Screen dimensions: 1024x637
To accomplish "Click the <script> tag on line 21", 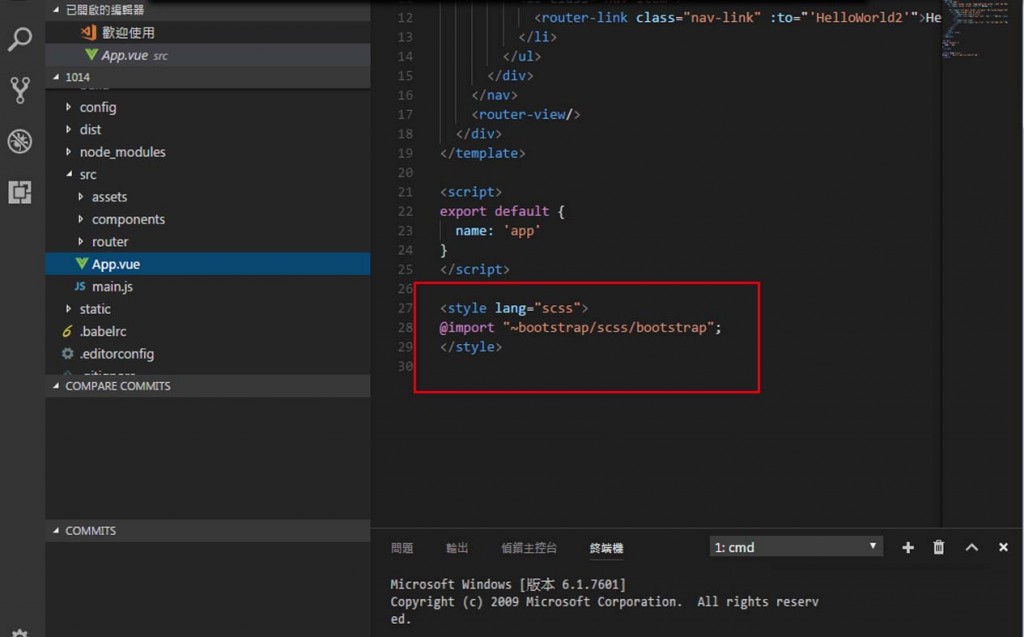I will point(471,192).
